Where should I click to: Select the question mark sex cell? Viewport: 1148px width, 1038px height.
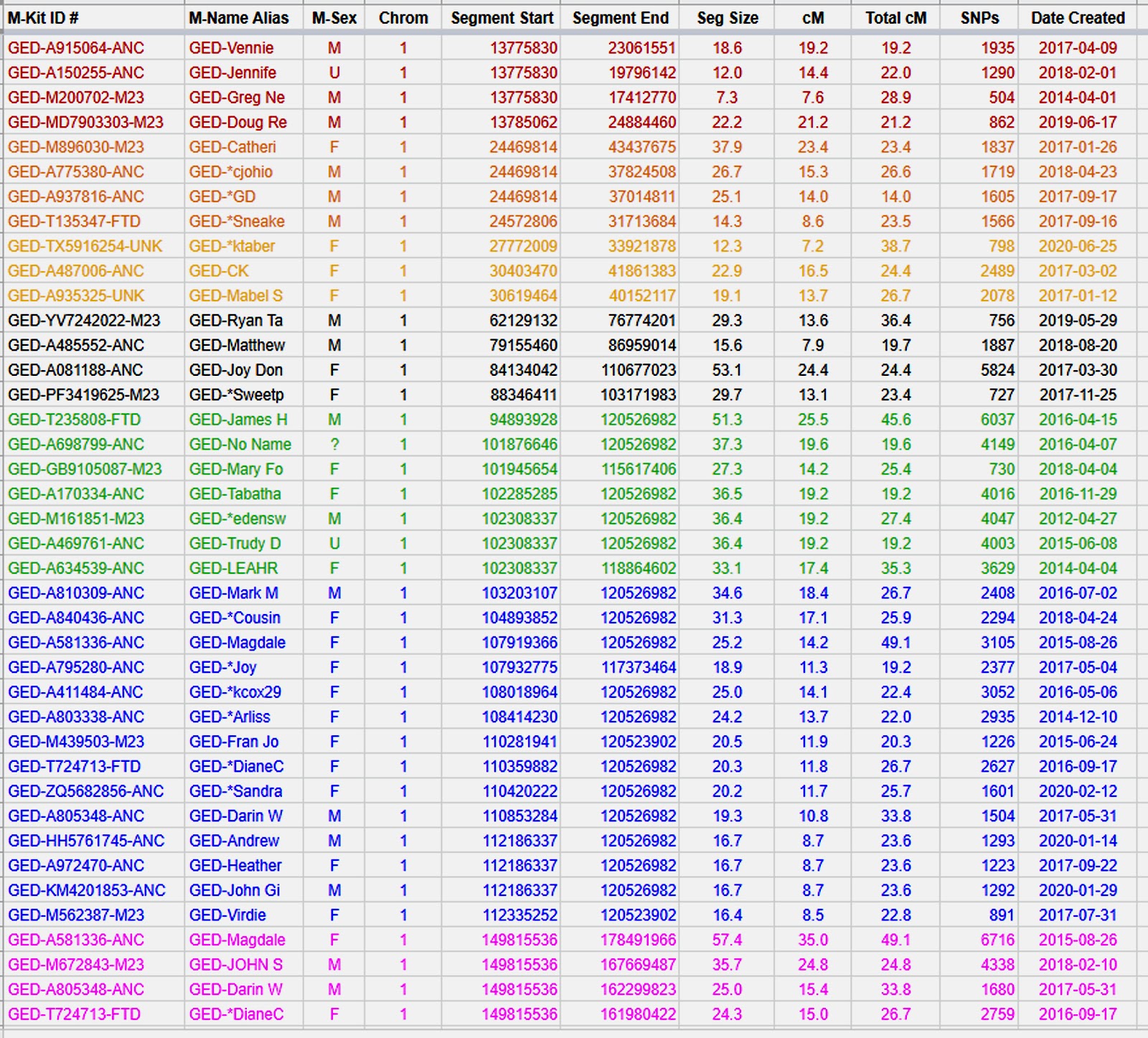(334, 445)
